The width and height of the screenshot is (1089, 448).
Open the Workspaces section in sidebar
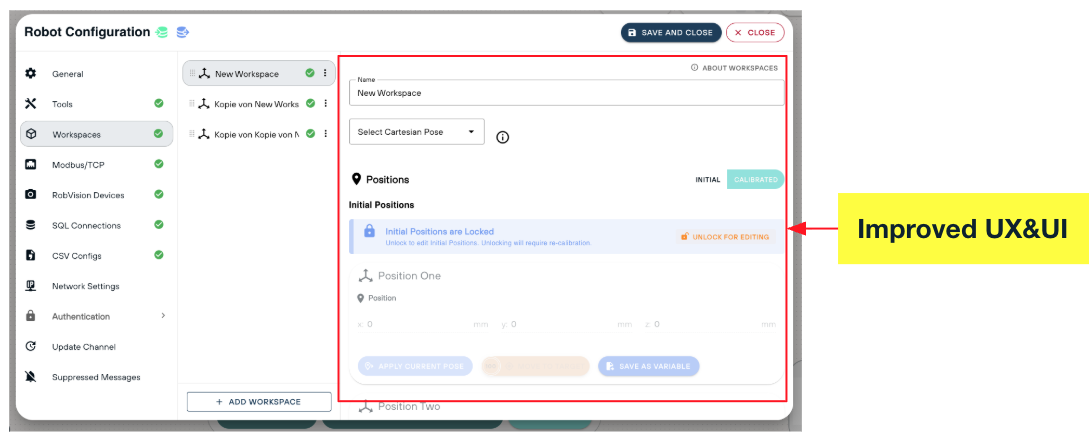[97, 135]
